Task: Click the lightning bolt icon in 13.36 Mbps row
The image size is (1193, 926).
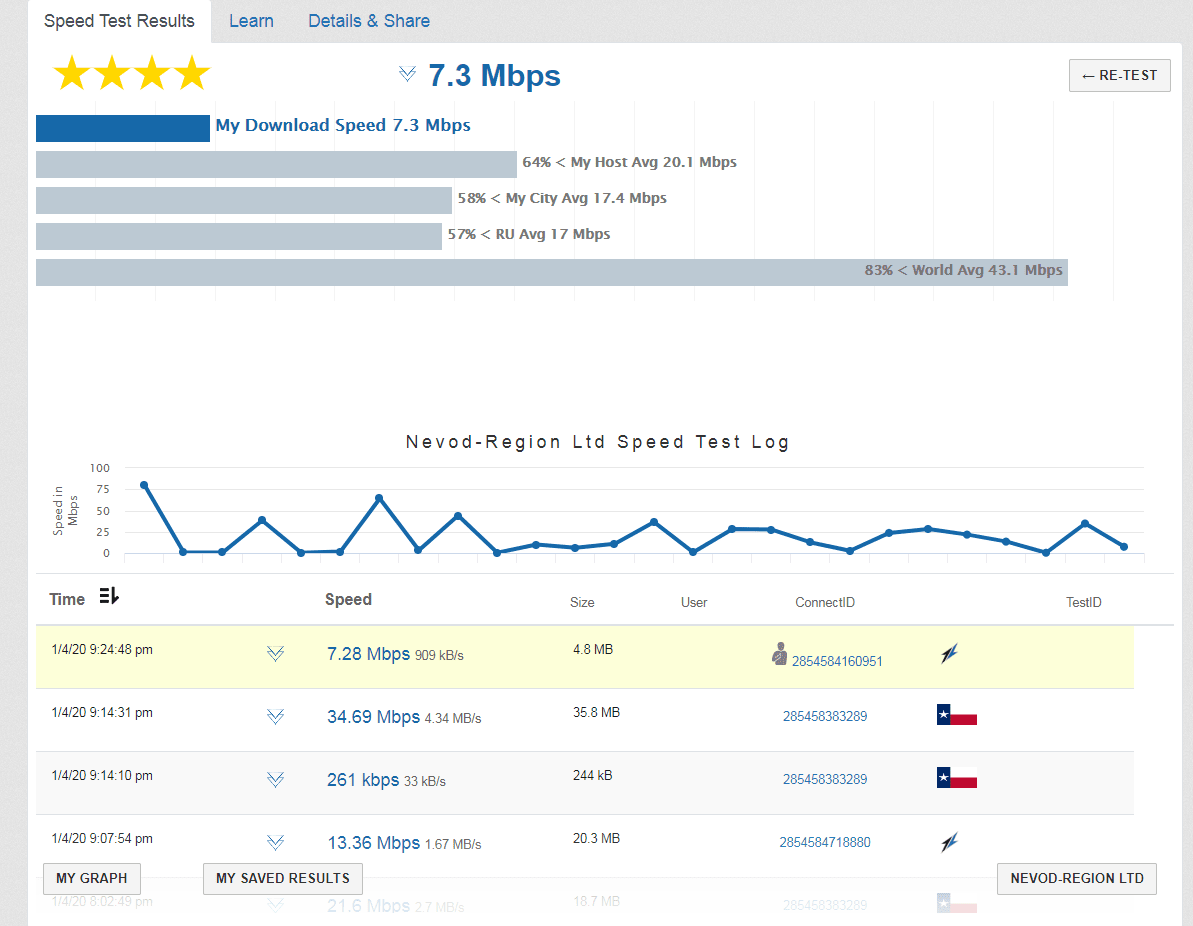Action: tap(949, 842)
